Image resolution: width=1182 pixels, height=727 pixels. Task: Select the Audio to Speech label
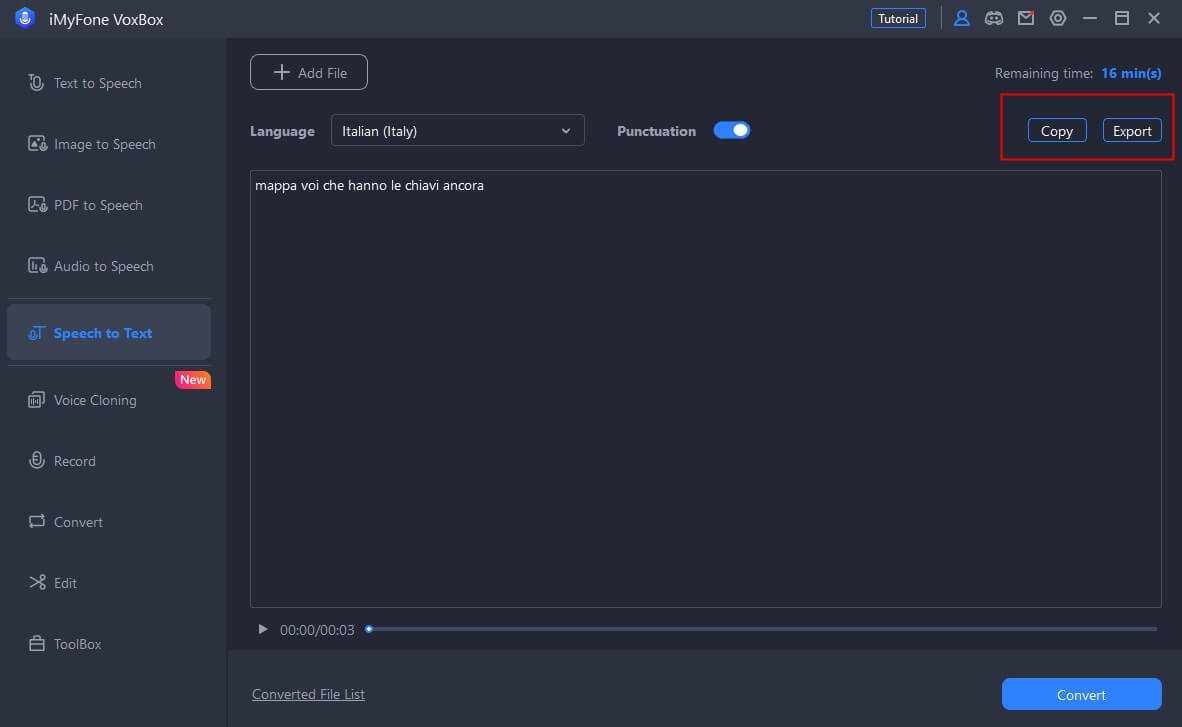pyautogui.click(x=103, y=266)
